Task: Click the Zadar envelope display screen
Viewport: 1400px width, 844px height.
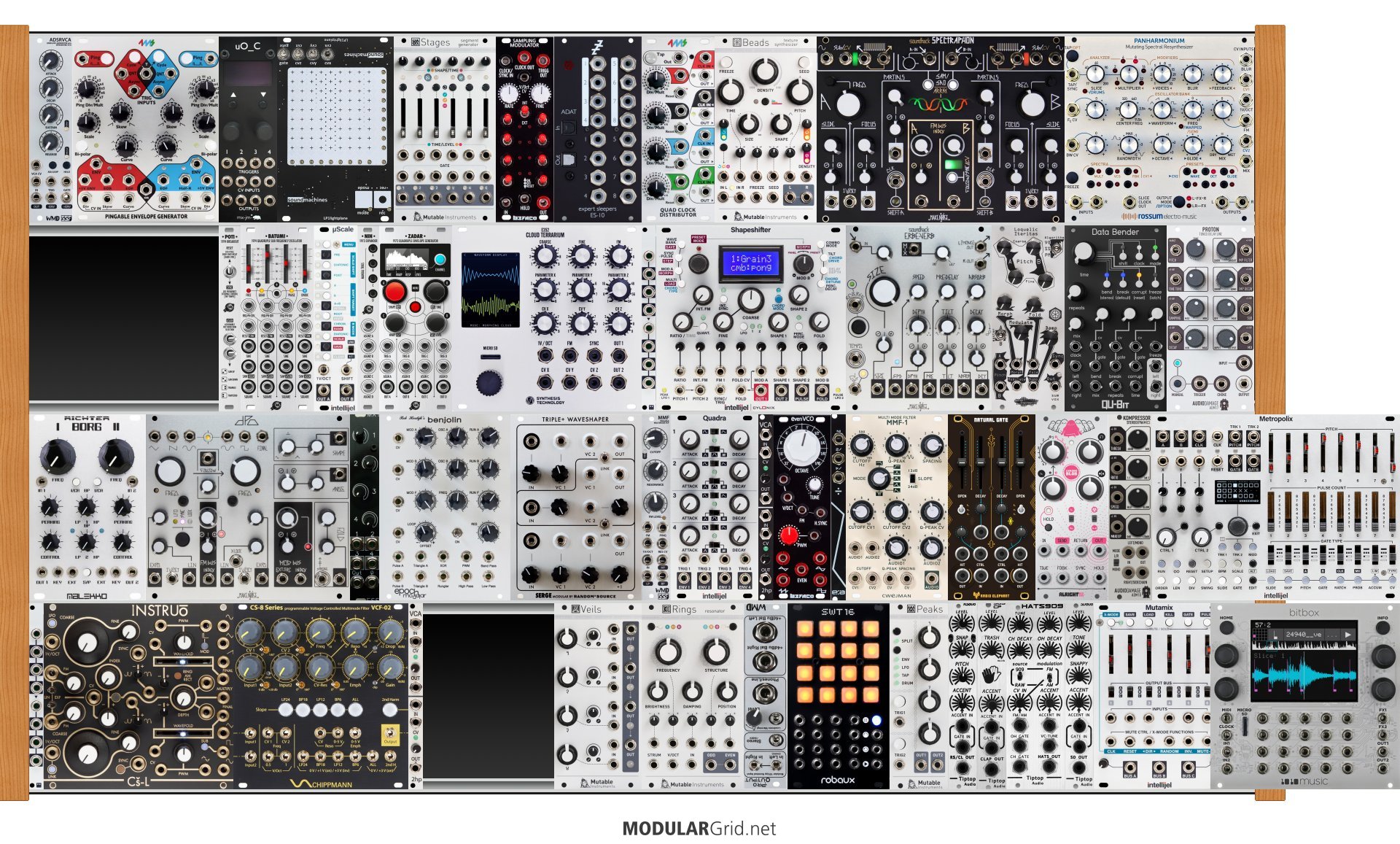Action: 408,260
